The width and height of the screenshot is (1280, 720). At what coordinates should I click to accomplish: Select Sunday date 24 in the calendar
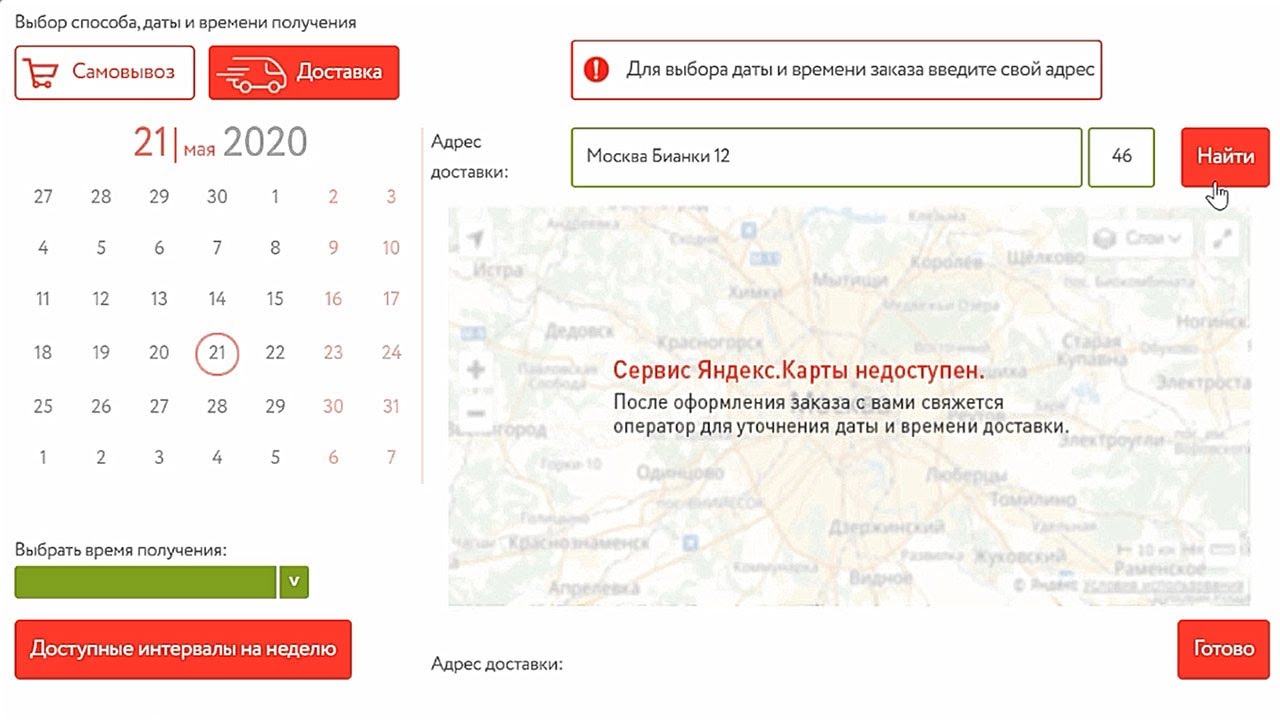pos(391,352)
